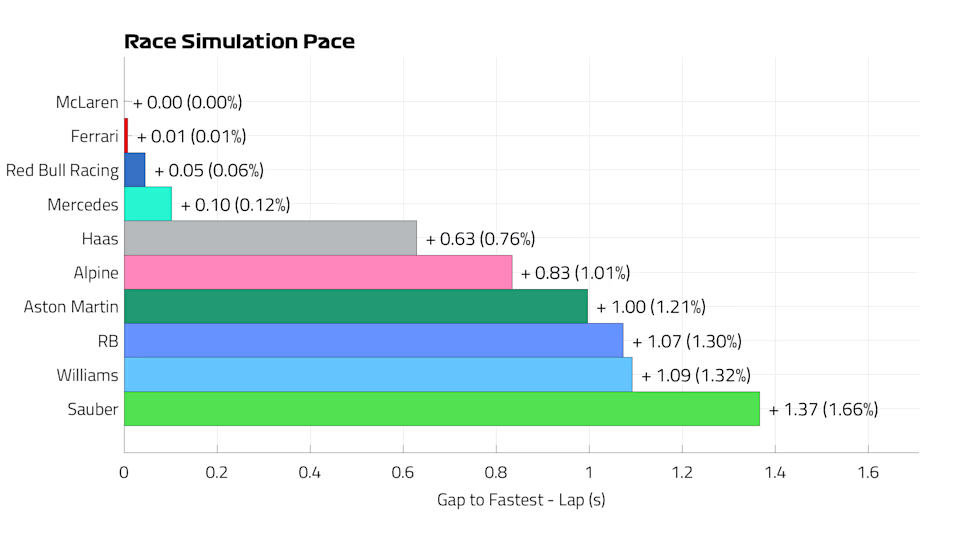Image resolution: width=960 pixels, height=540 pixels.
Task: Click the McLaren team label
Action: pos(87,102)
